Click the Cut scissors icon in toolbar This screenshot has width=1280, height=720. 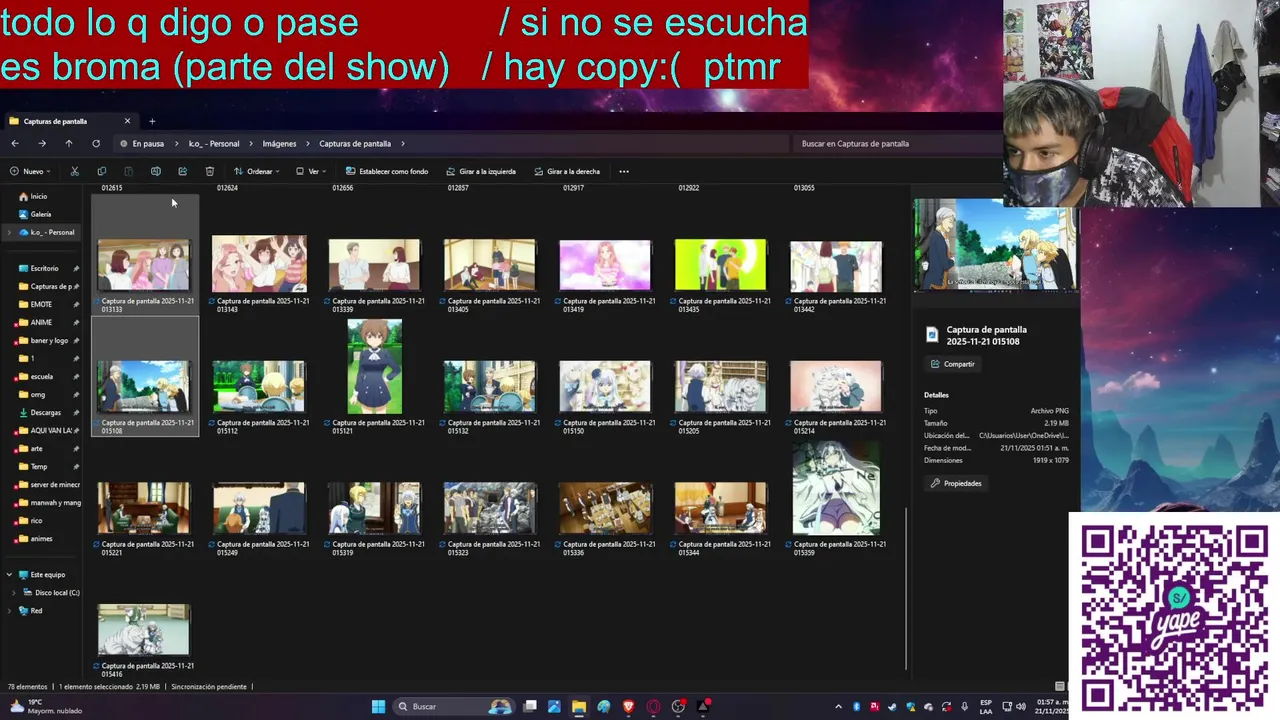click(74, 171)
